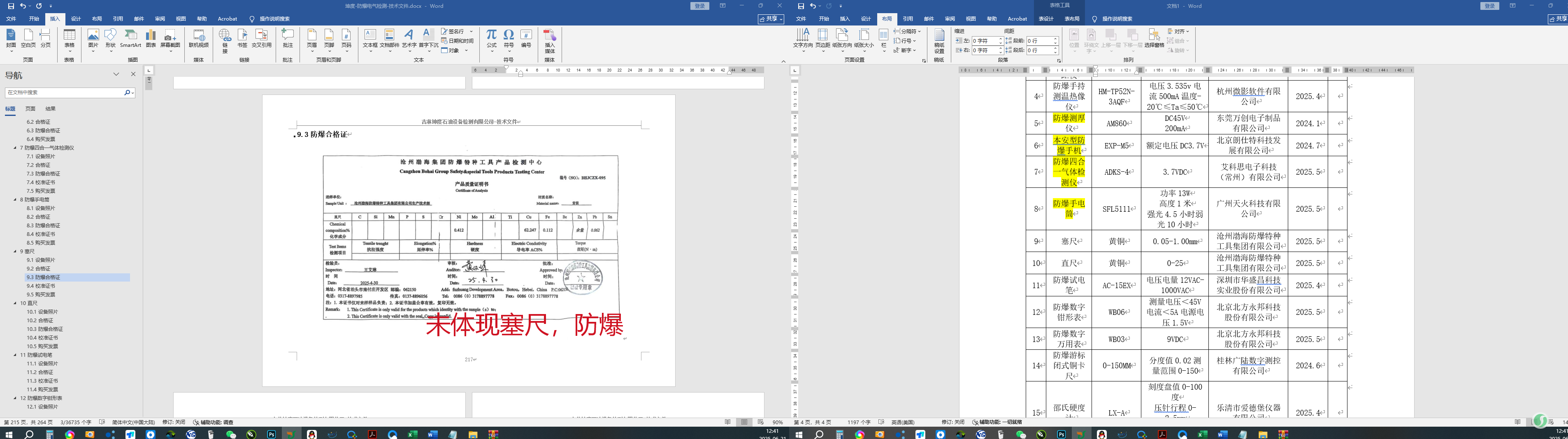Open the Align (对齐) dropdown
Image resolution: width=1568 pixels, height=439 pixels.
click(x=1178, y=31)
